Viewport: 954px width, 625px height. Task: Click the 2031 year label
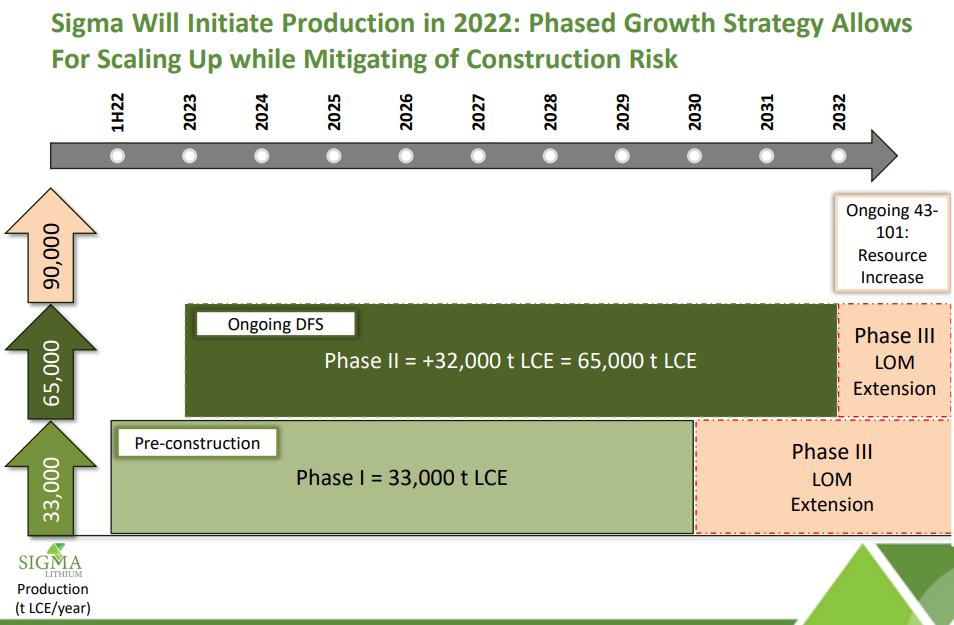click(x=767, y=113)
